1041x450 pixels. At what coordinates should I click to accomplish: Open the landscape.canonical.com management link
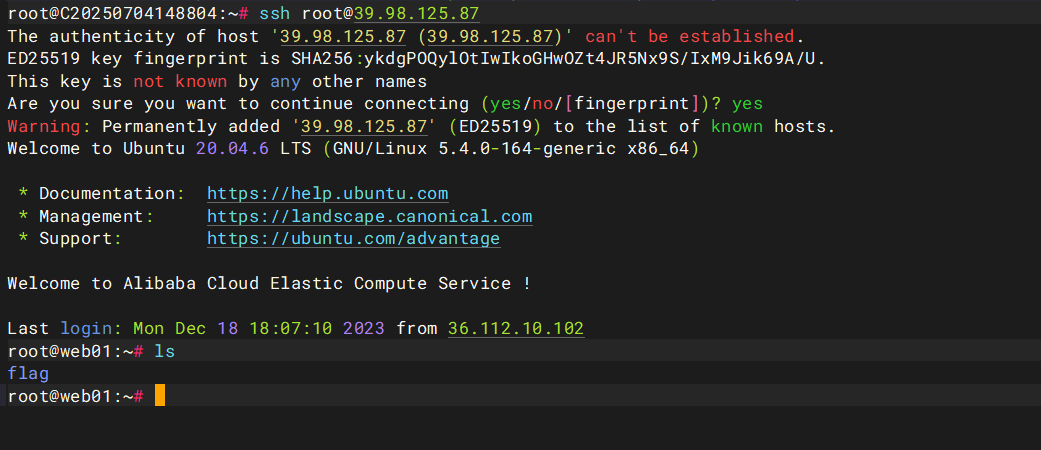(x=369, y=216)
